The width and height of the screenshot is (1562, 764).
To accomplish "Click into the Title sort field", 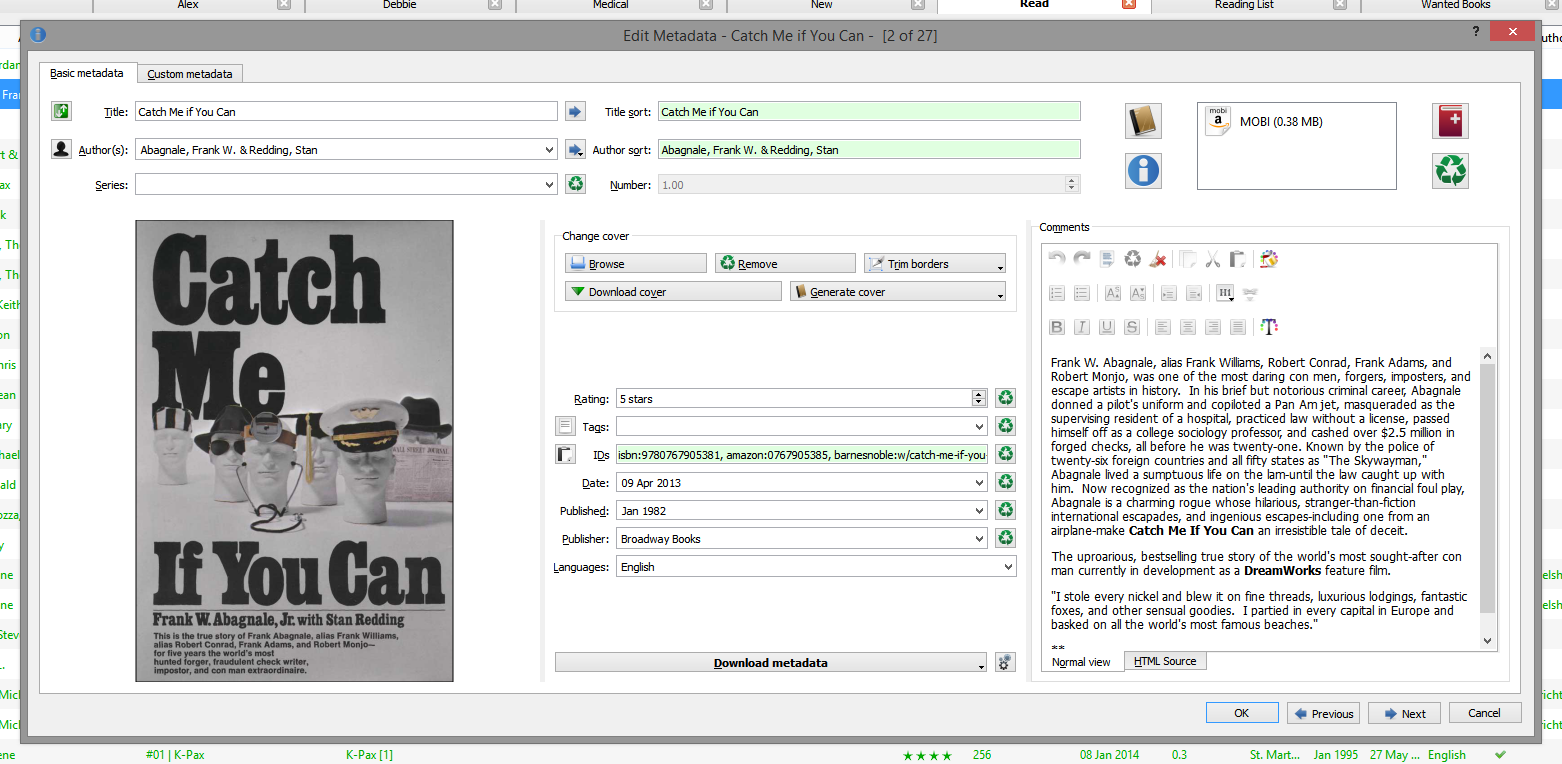I will pyautogui.click(x=869, y=112).
